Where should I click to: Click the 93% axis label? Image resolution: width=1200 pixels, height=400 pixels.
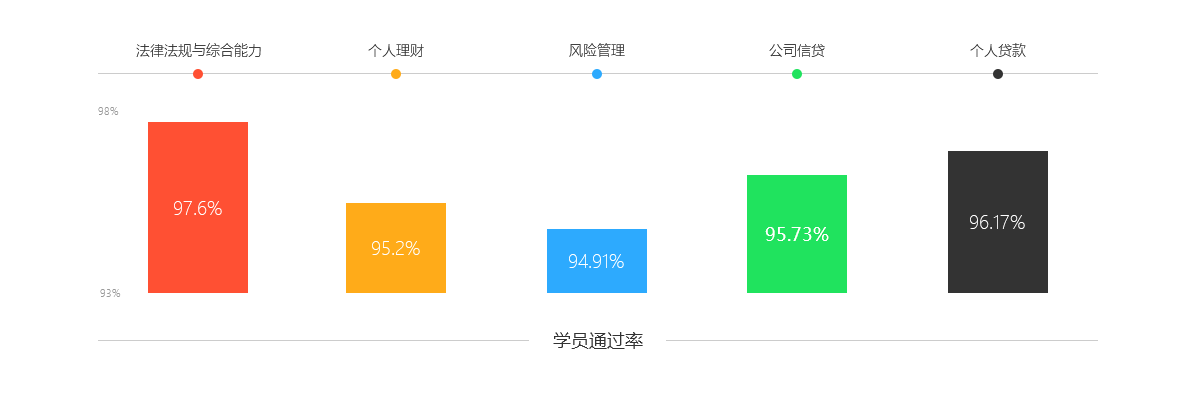pyautogui.click(x=110, y=293)
